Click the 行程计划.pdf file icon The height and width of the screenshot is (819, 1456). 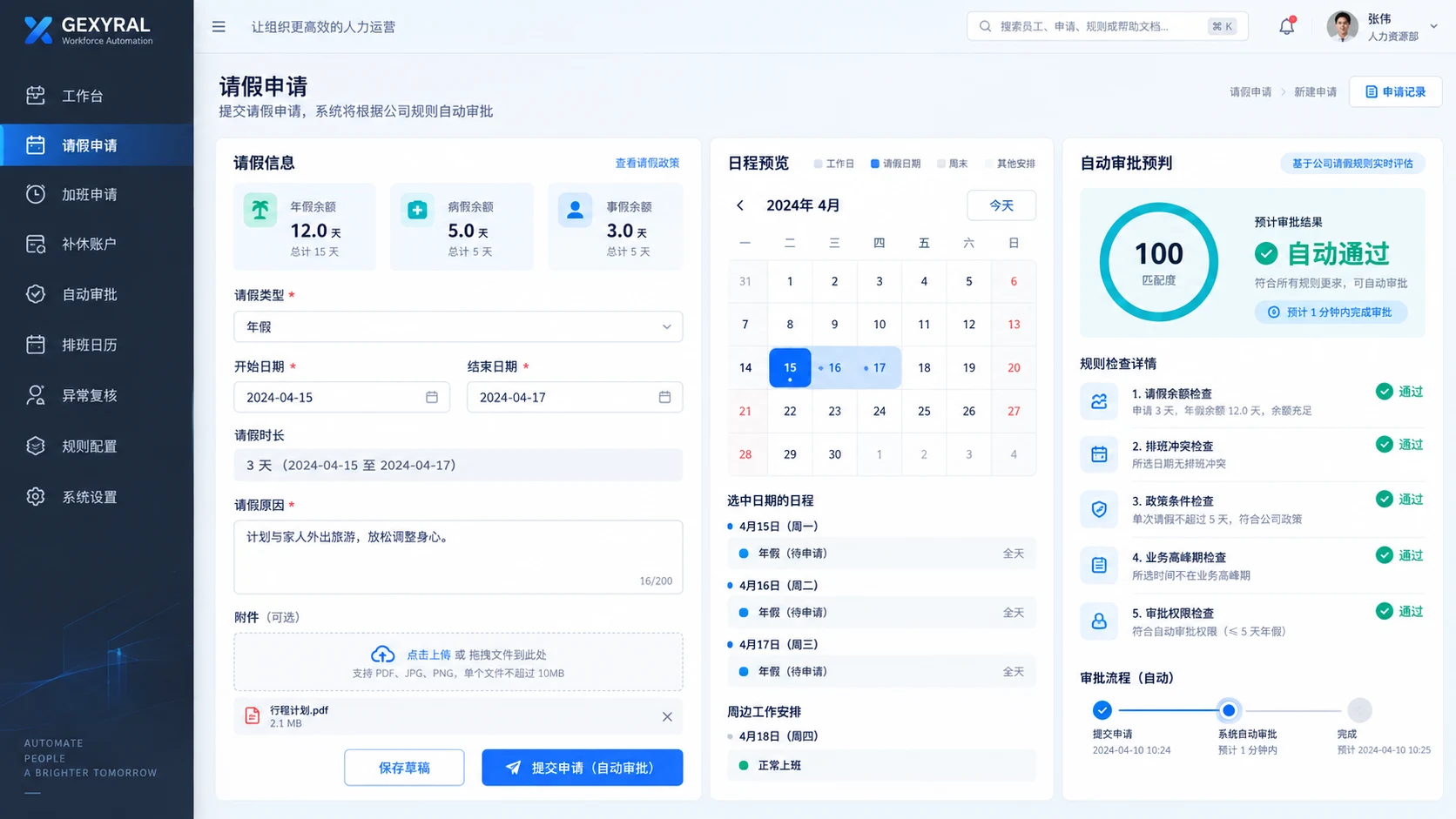pyautogui.click(x=253, y=715)
